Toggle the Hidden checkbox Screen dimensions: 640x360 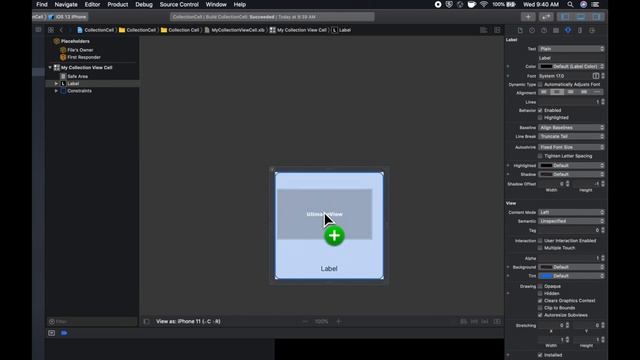coord(540,293)
